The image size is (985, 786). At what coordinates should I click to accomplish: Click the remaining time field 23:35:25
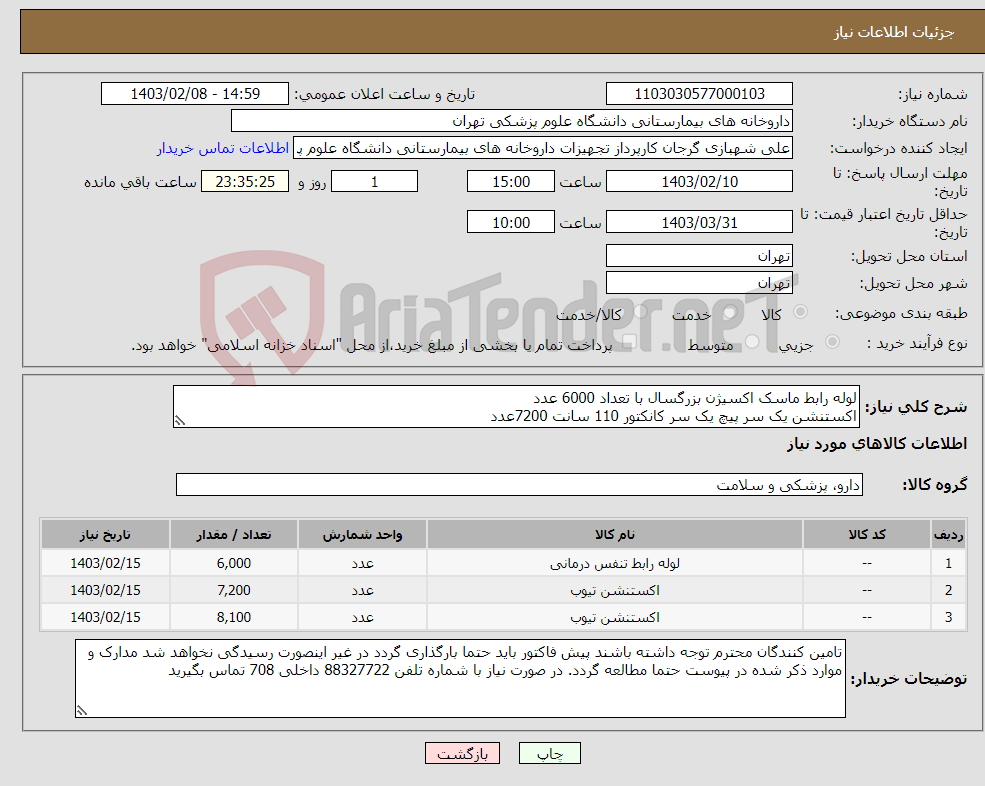point(245,182)
